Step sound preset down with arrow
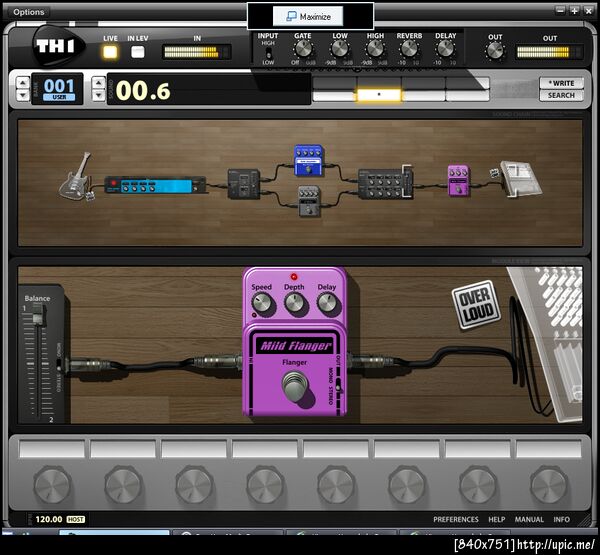This screenshot has width=600, height=555. [x=99, y=95]
